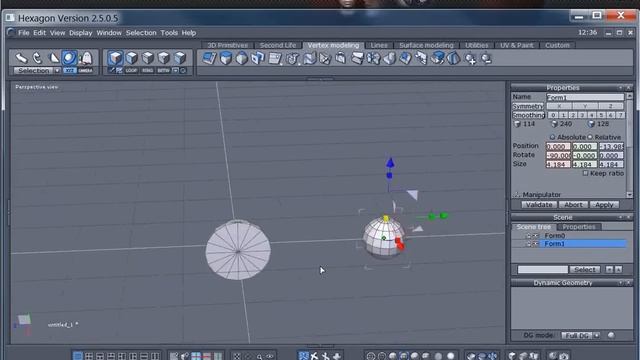Viewport: 640px width, 360px height.
Task: Click the BETW selection button
Action: (163, 71)
